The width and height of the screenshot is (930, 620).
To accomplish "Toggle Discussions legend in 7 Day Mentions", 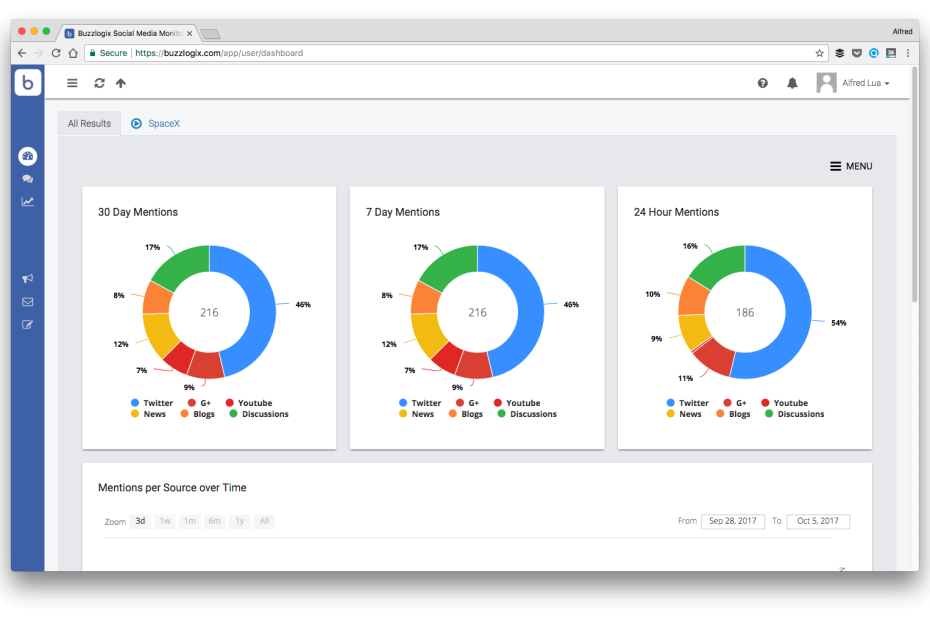I will pos(527,414).
